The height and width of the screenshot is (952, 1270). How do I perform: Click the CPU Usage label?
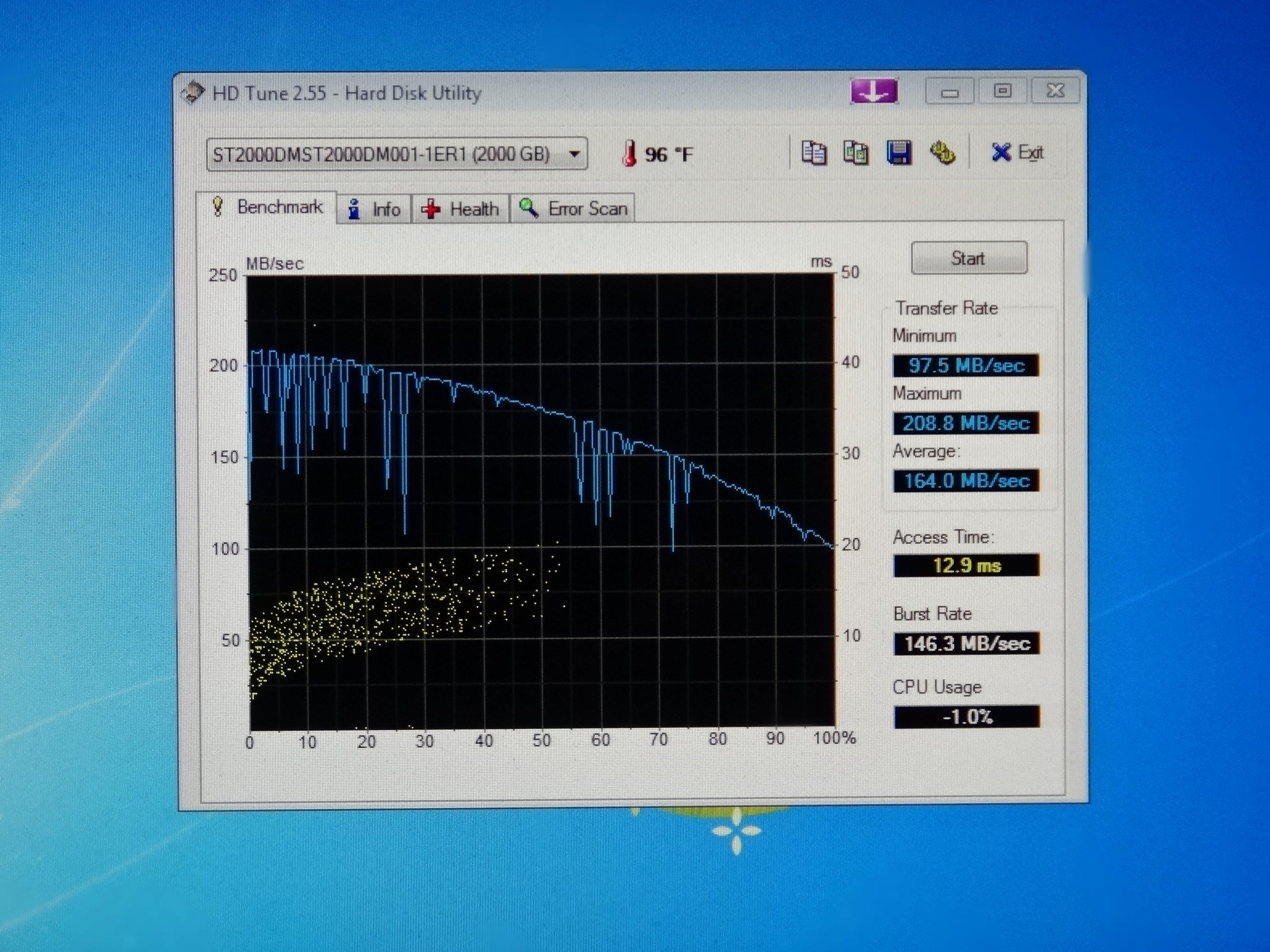click(x=937, y=687)
